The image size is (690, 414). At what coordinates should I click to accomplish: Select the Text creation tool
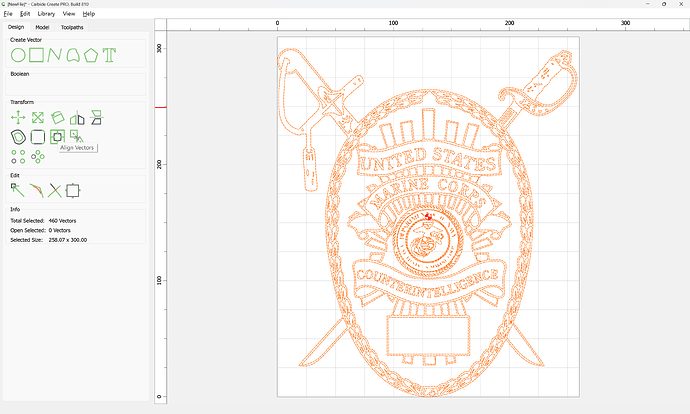point(110,55)
